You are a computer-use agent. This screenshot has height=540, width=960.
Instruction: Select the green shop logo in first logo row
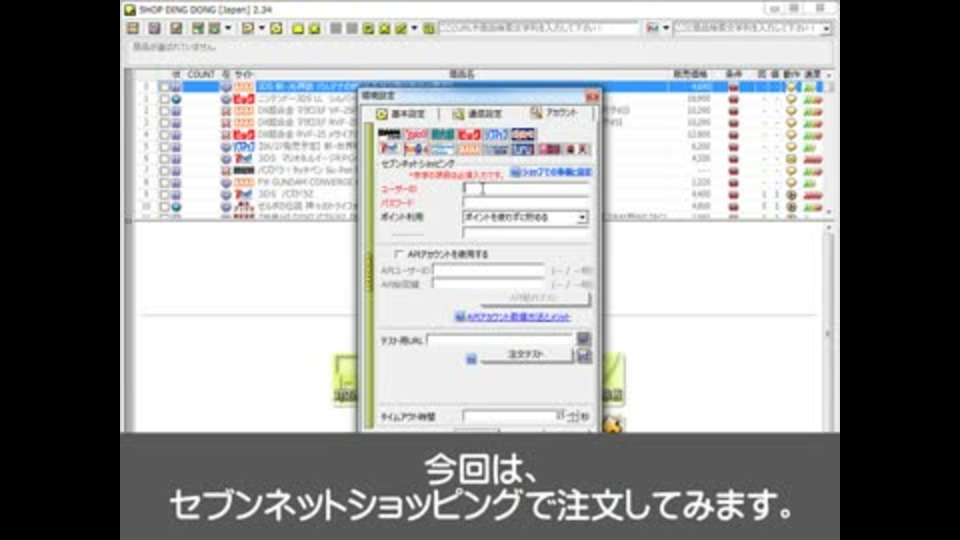click(x=442, y=134)
